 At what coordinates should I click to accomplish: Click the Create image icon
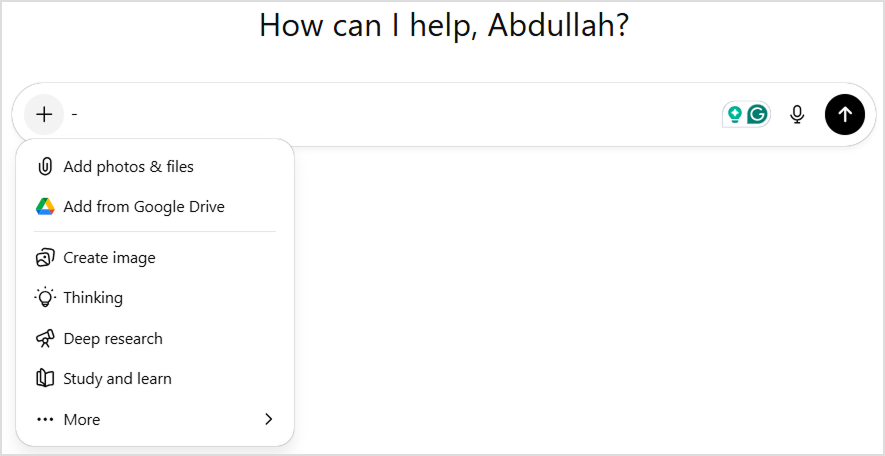click(x=45, y=258)
